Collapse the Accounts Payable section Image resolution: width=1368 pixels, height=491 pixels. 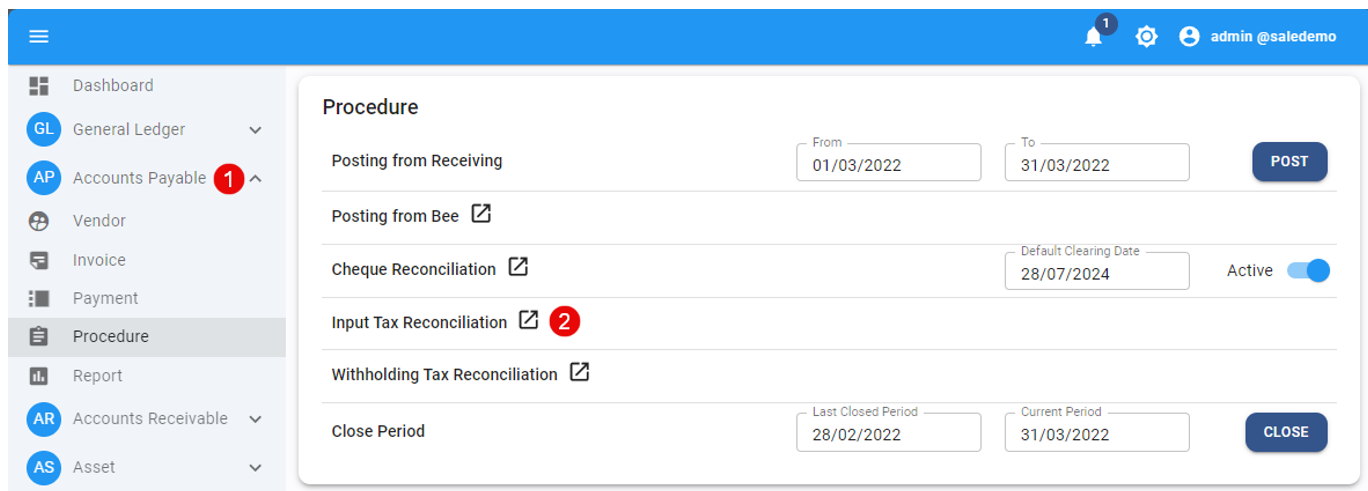click(x=255, y=179)
